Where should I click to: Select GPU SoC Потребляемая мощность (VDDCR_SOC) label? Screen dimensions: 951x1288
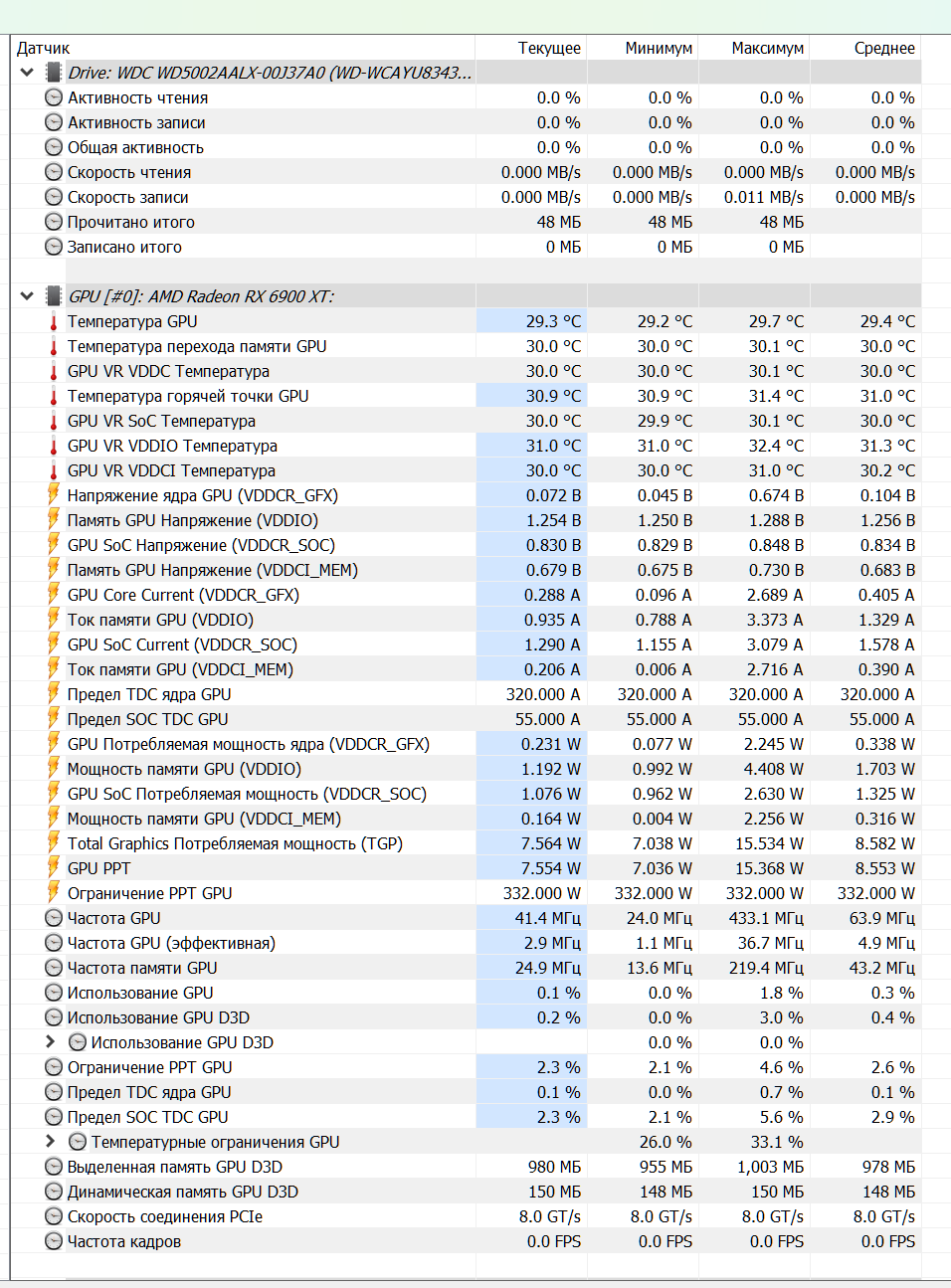247,794
